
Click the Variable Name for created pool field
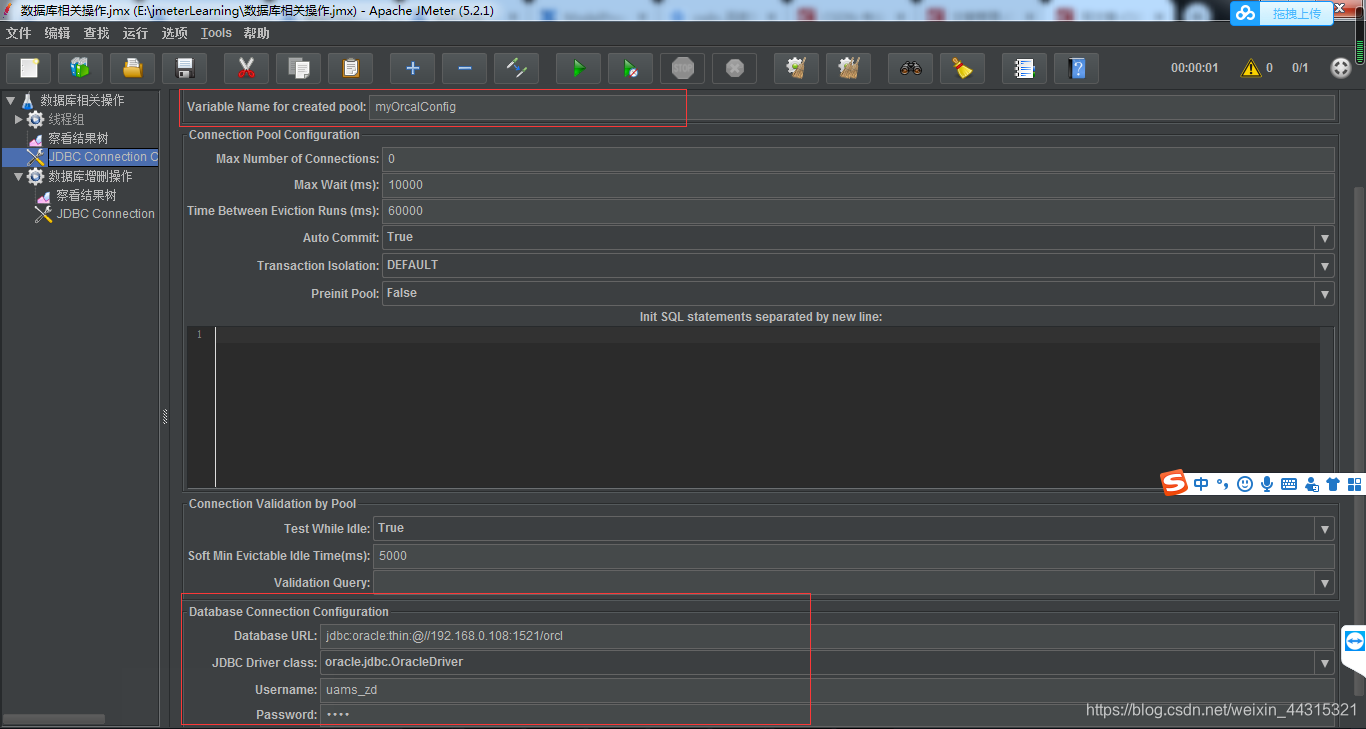[852, 107]
